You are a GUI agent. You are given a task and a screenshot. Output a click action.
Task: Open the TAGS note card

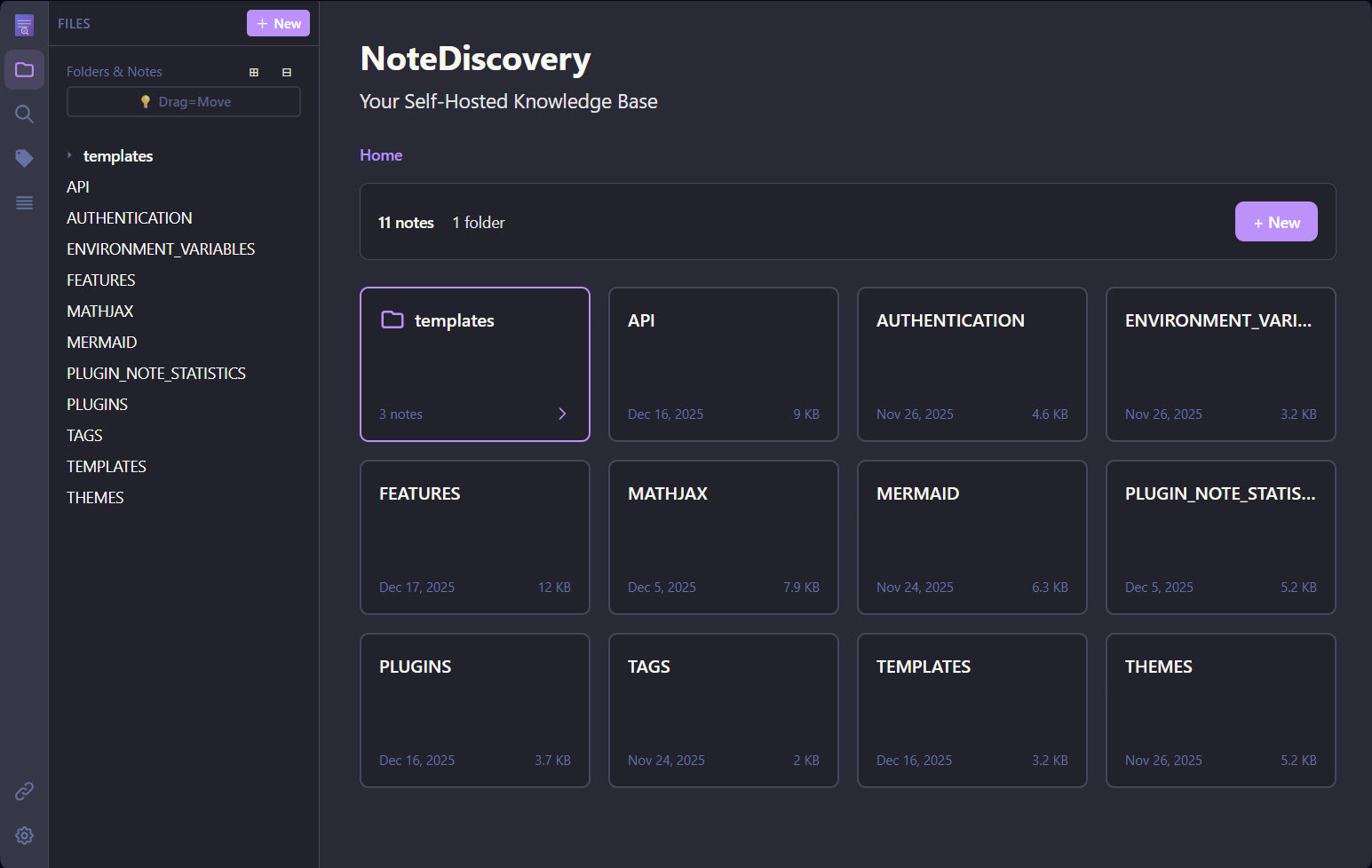723,710
